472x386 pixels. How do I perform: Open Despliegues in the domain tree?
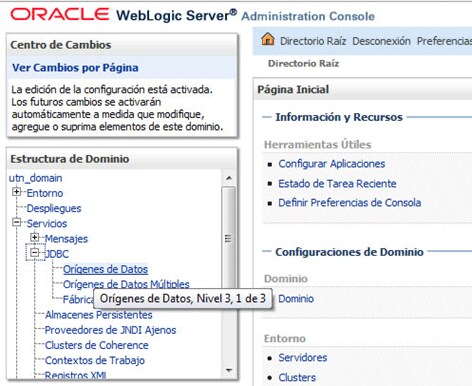coord(54,208)
